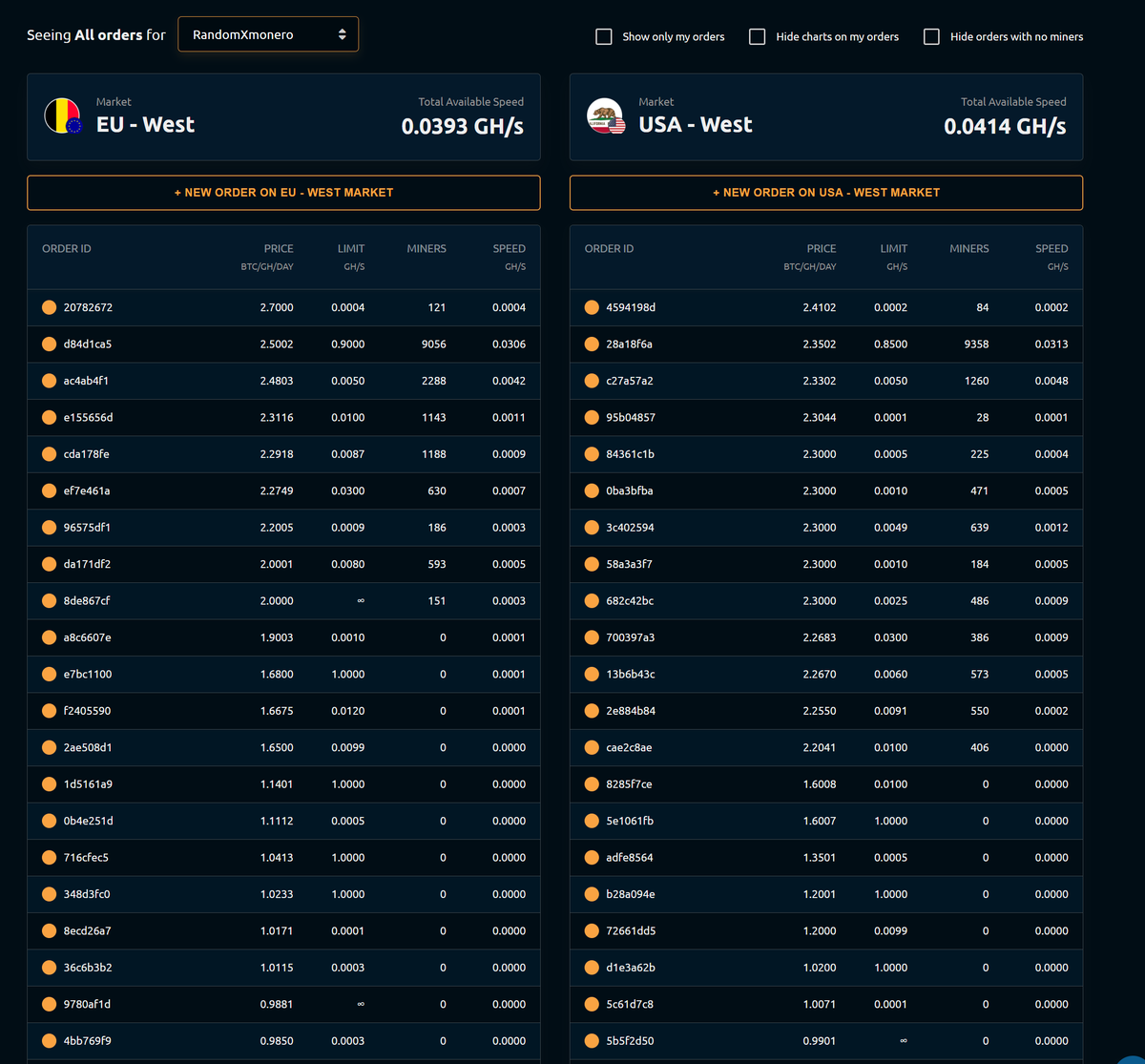Image resolution: width=1145 pixels, height=1064 pixels.
Task: Enable Hide orders with no miners
Action: 930,36
